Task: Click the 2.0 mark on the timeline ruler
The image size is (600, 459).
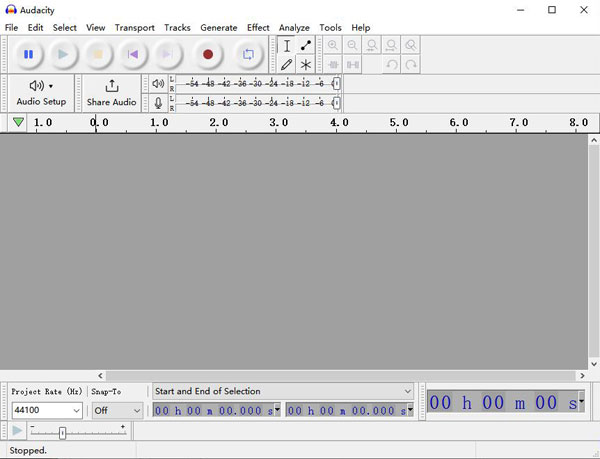Action: [218, 122]
